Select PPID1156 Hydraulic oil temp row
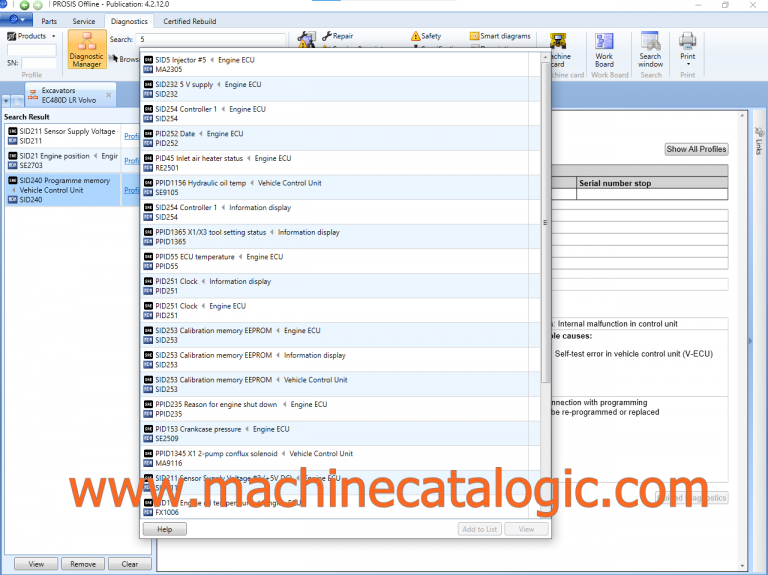This screenshot has width=768, height=575. (341, 188)
